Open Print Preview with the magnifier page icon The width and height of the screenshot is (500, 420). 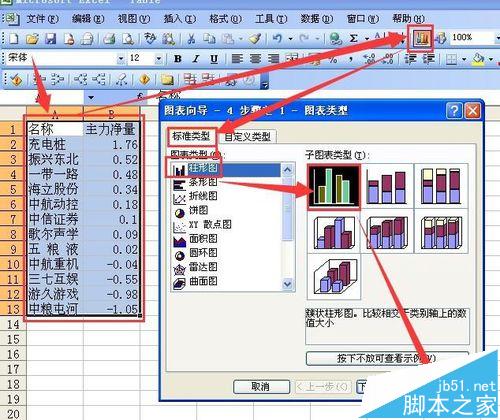click(128, 39)
